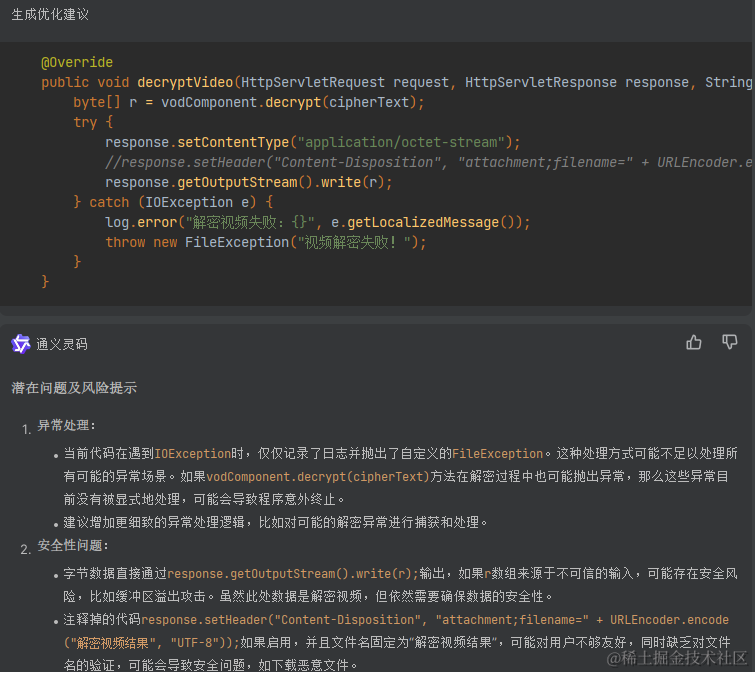
Task: Click the 通义灵码 assistant logo icon
Action: (x=21, y=344)
